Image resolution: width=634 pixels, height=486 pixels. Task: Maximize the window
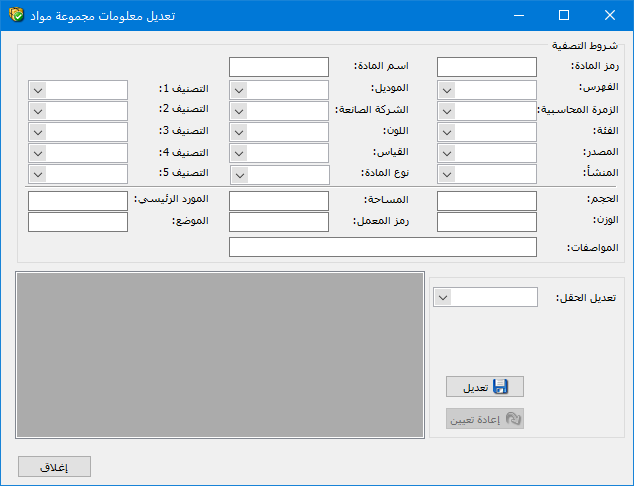564,15
